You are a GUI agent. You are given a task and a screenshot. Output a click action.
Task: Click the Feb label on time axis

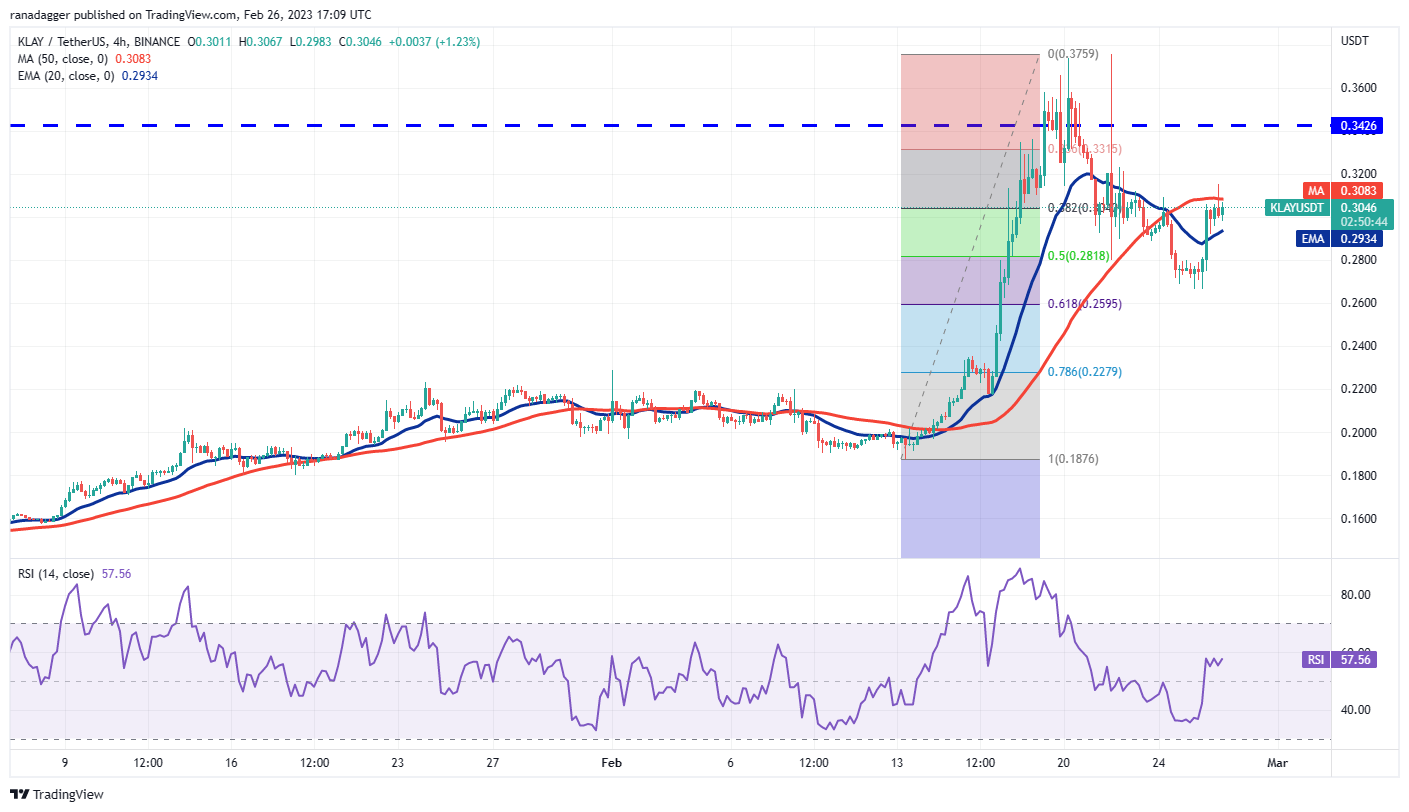(611, 763)
